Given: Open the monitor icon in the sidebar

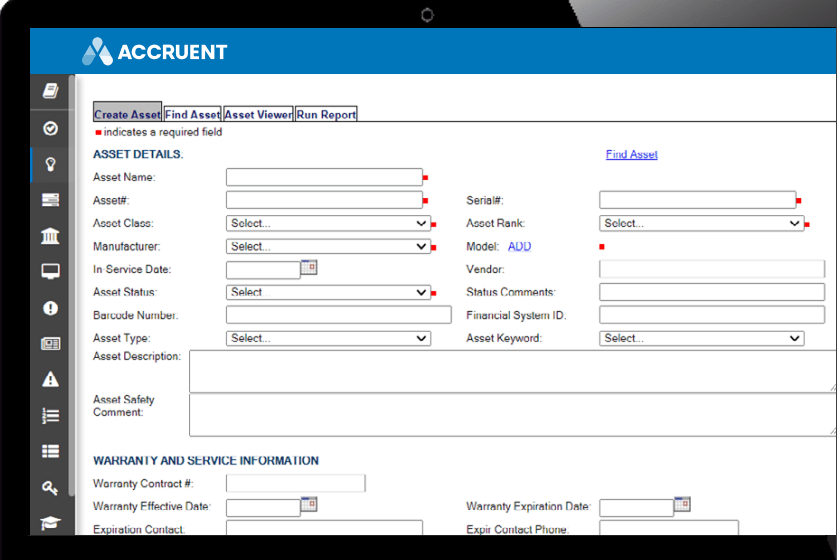Looking at the screenshot, I should coord(50,272).
